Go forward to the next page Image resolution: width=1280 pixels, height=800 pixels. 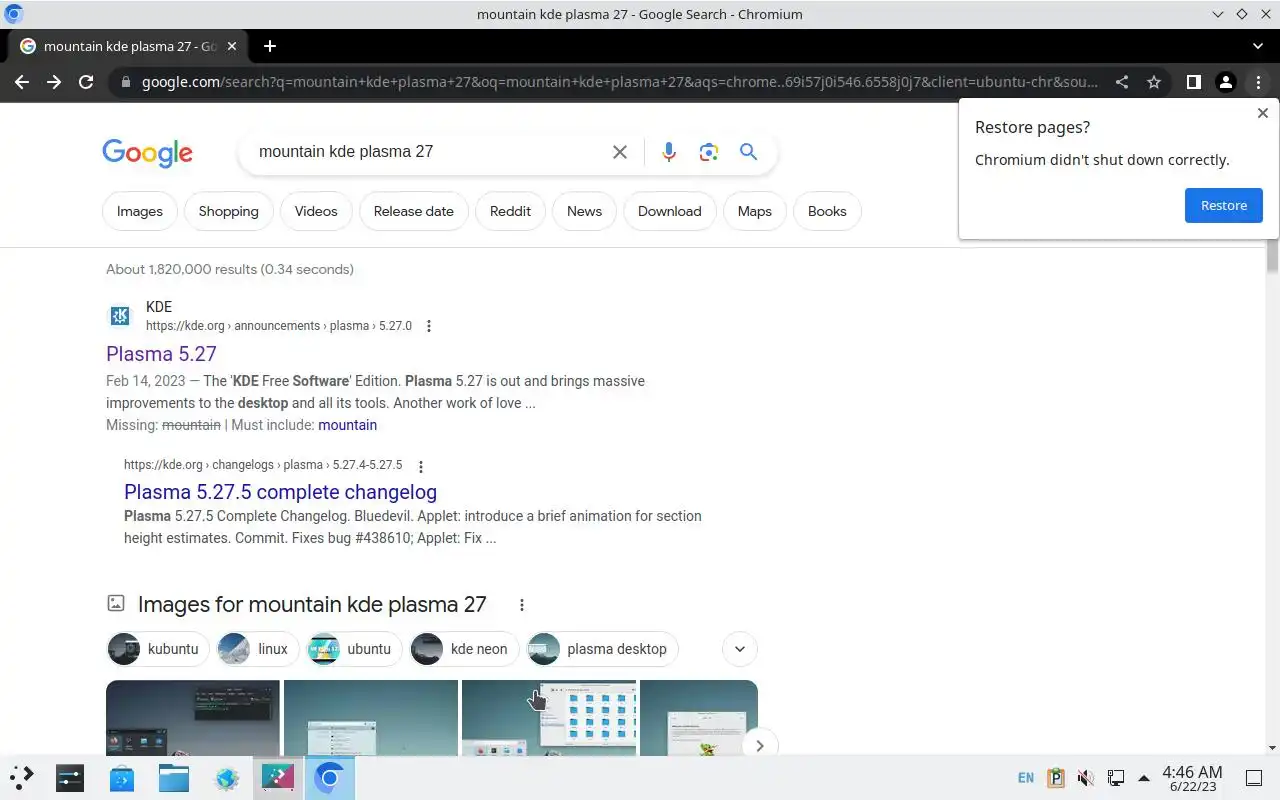[x=54, y=82]
